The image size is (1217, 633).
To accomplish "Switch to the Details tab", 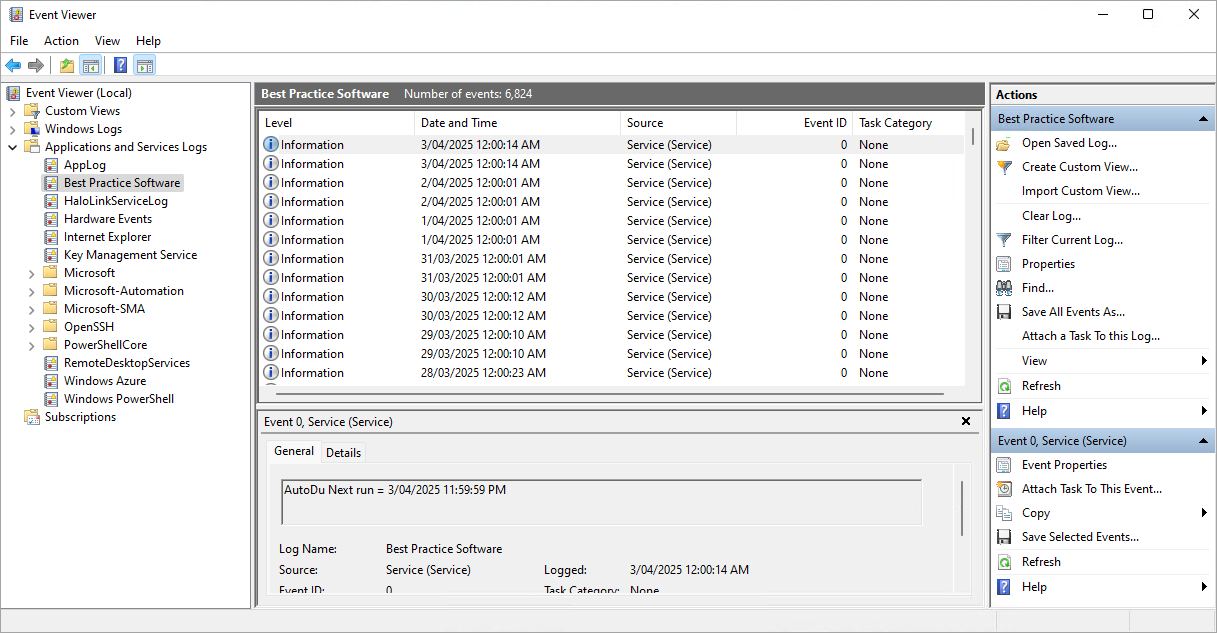I will click(x=343, y=453).
